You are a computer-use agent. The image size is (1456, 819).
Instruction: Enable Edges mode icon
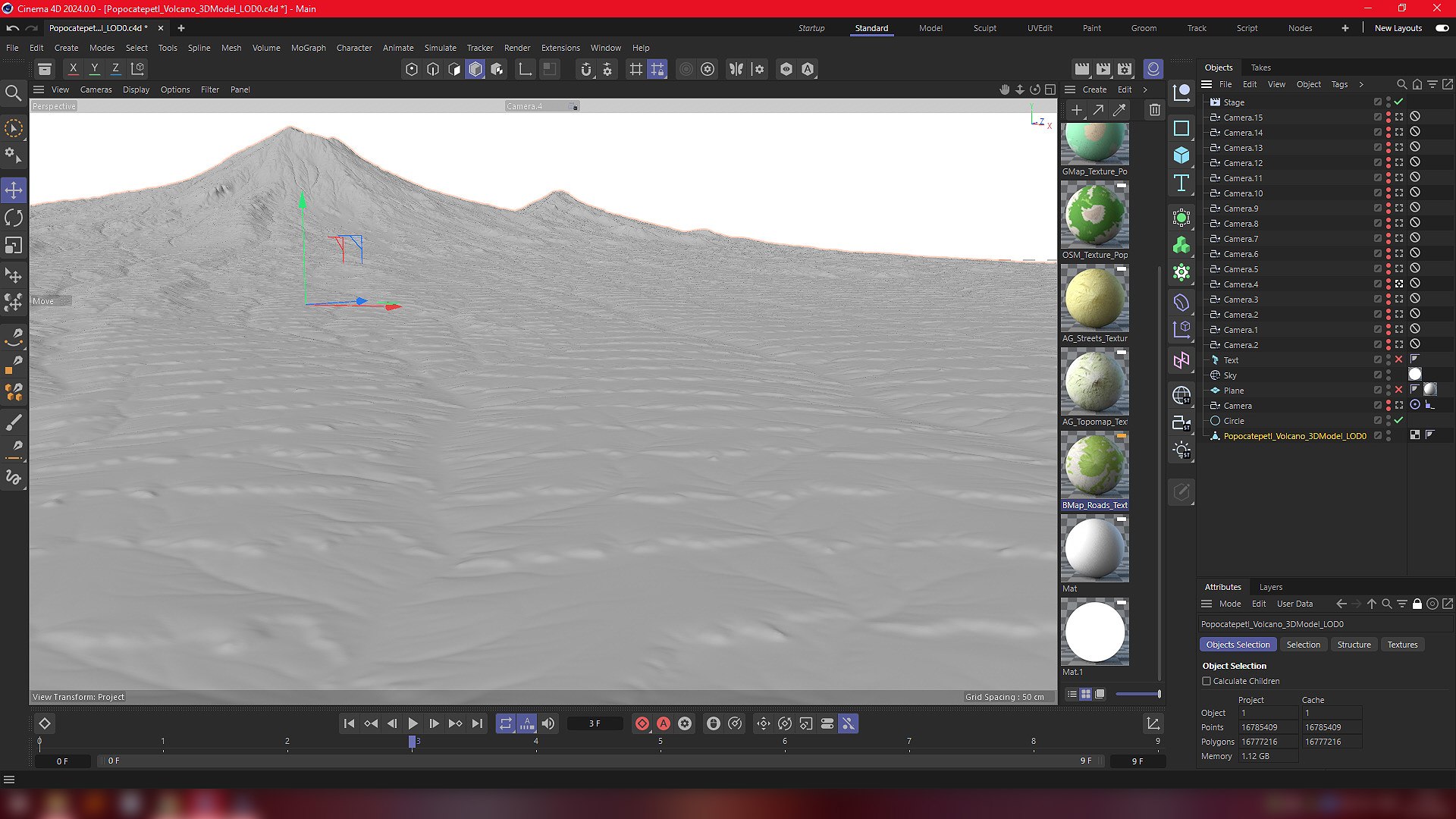coord(433,69)
